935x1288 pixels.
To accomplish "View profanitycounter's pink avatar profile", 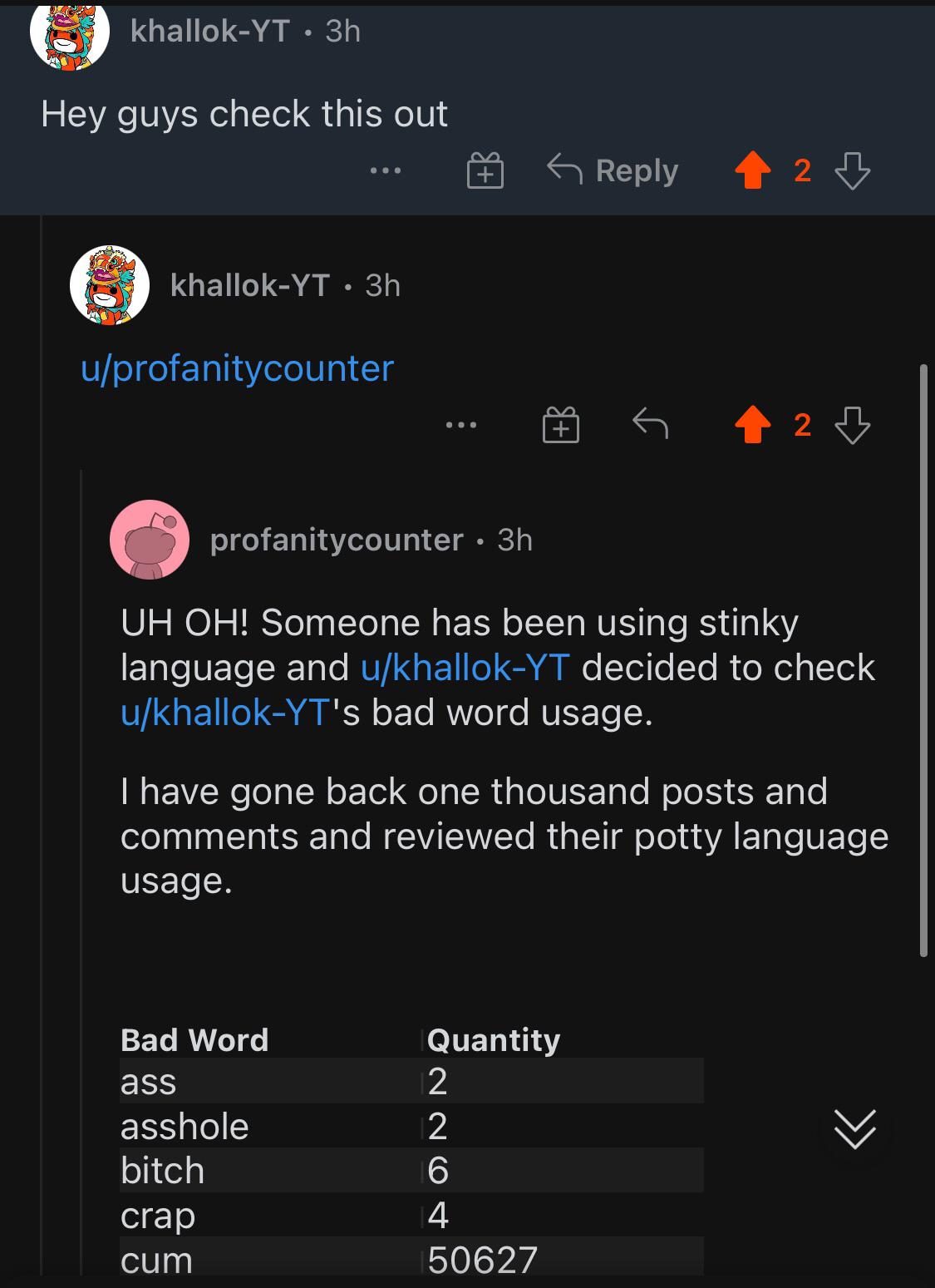I will [150, 539].
